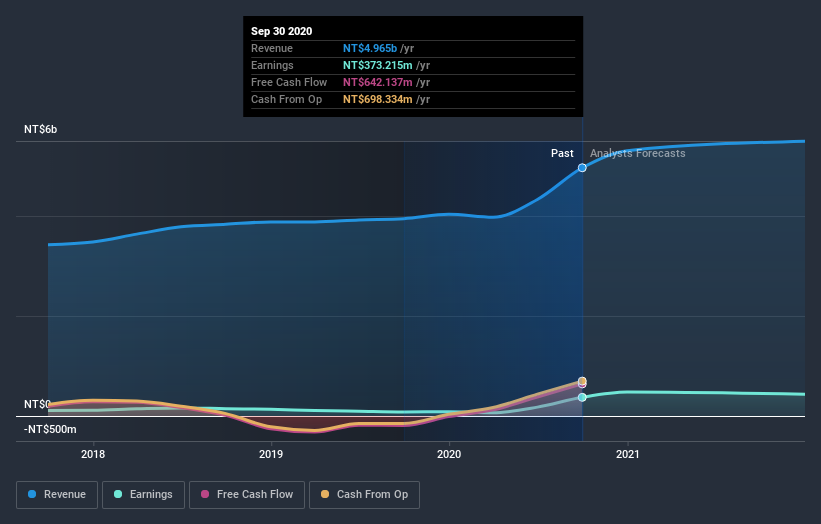Click the NT$0 y-axis label

click(37, 404)
